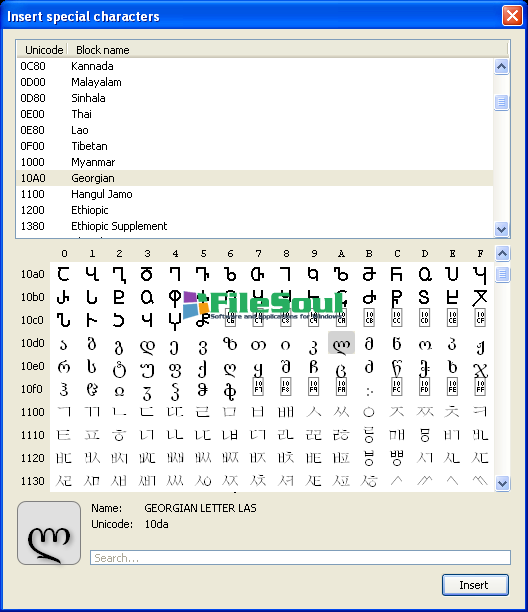Click block list scroll up arrow
528x612 pixels.
click(501, 67)
